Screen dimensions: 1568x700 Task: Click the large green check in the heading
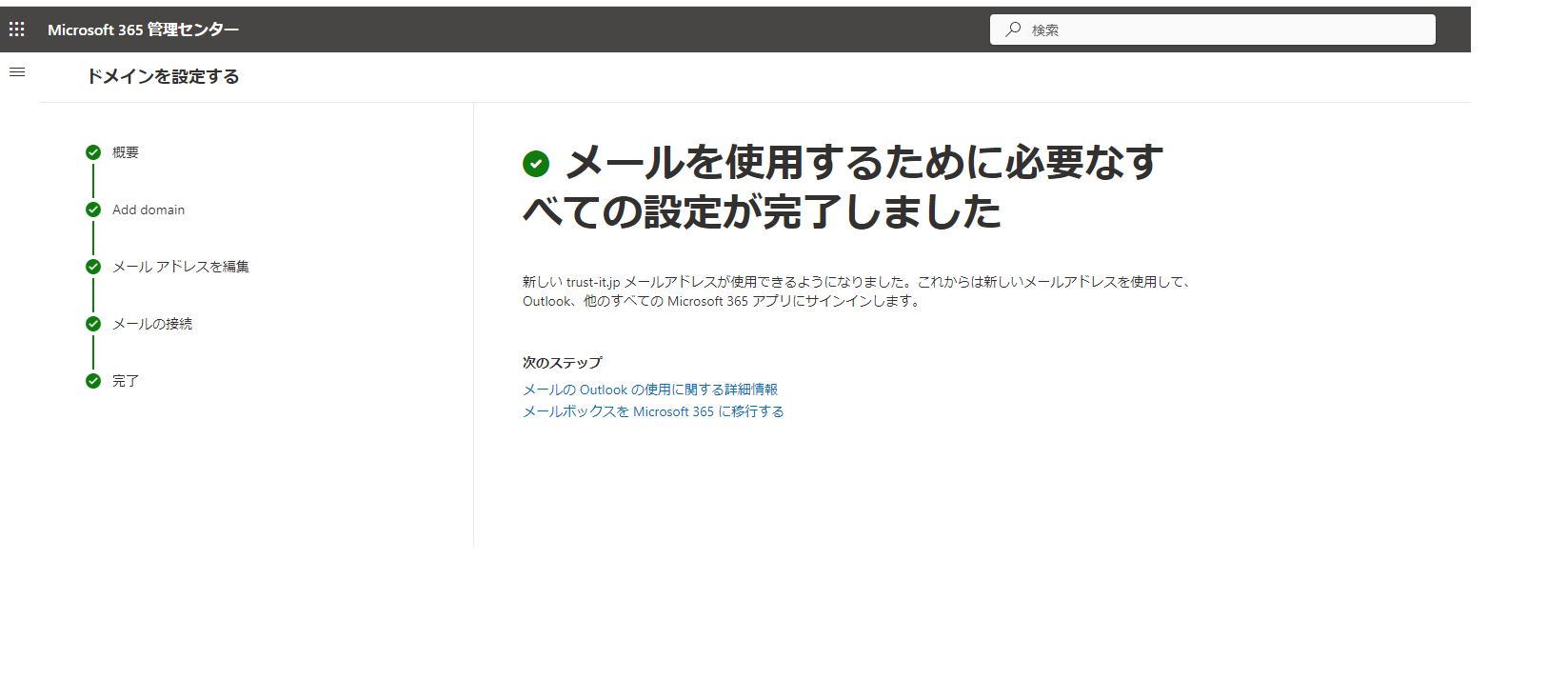536,164
